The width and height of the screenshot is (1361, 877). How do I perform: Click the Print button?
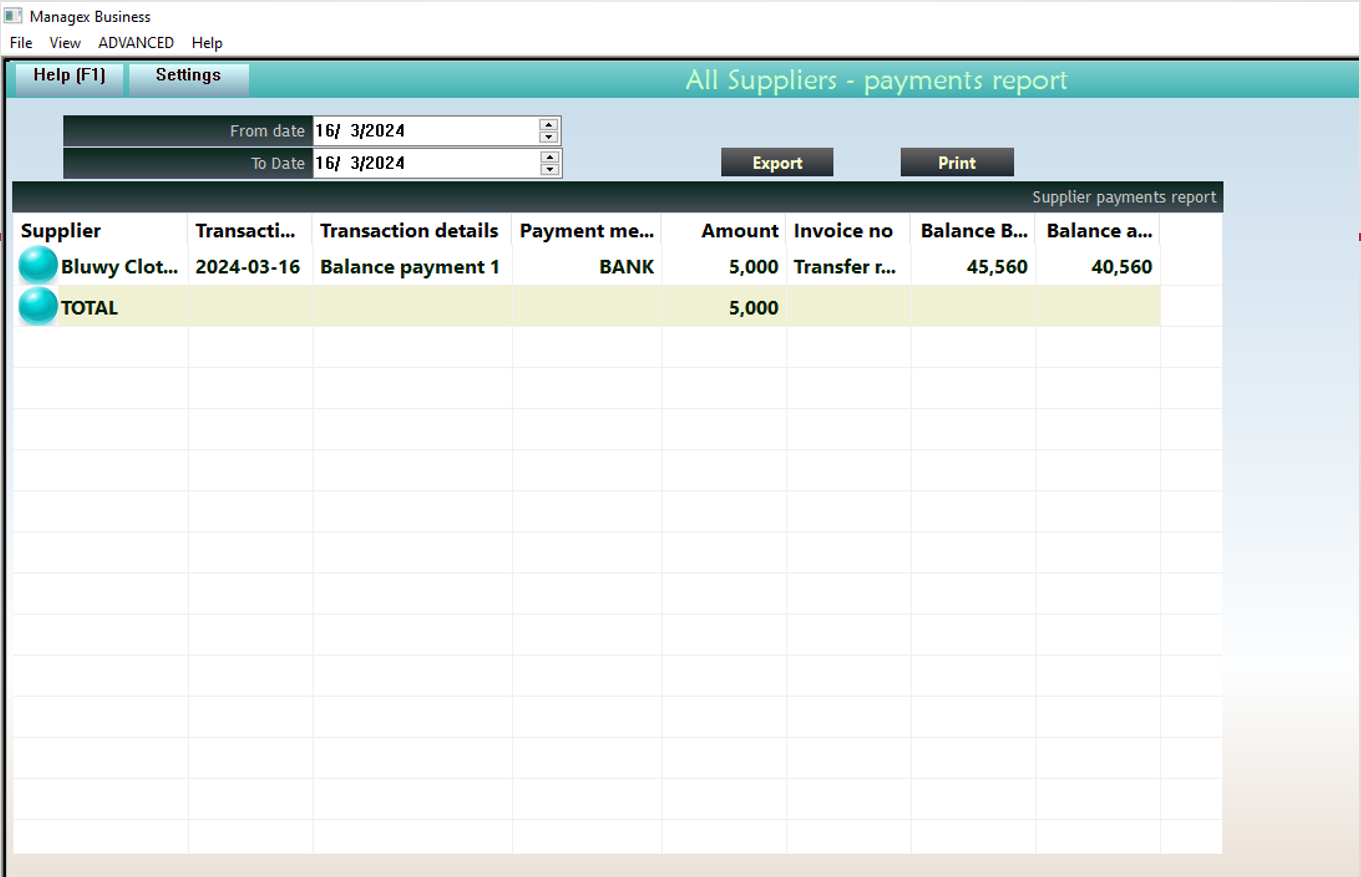(956, 161)
